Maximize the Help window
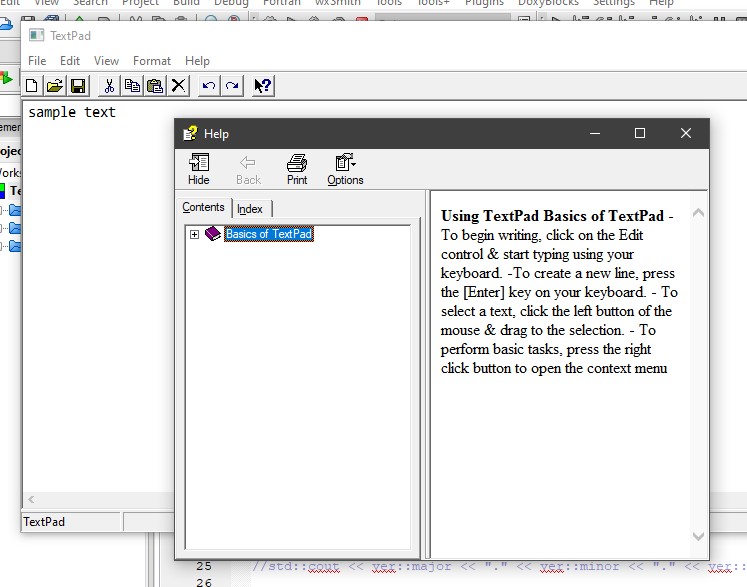The image size is (747, 587). coord(640,133)
